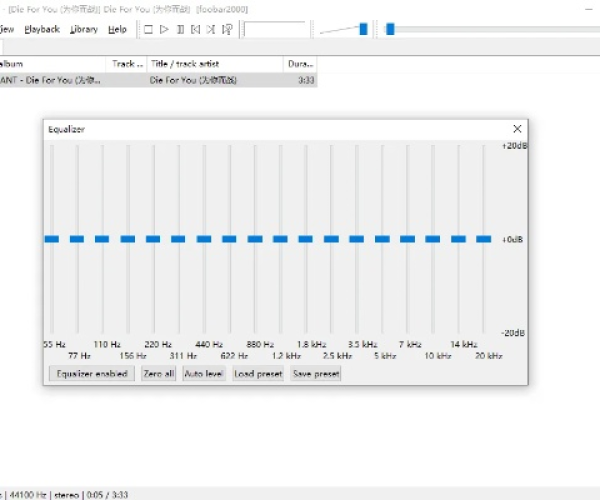Click the Title / track artist column header
Viewport: 600px width, 500px height.
214,63
